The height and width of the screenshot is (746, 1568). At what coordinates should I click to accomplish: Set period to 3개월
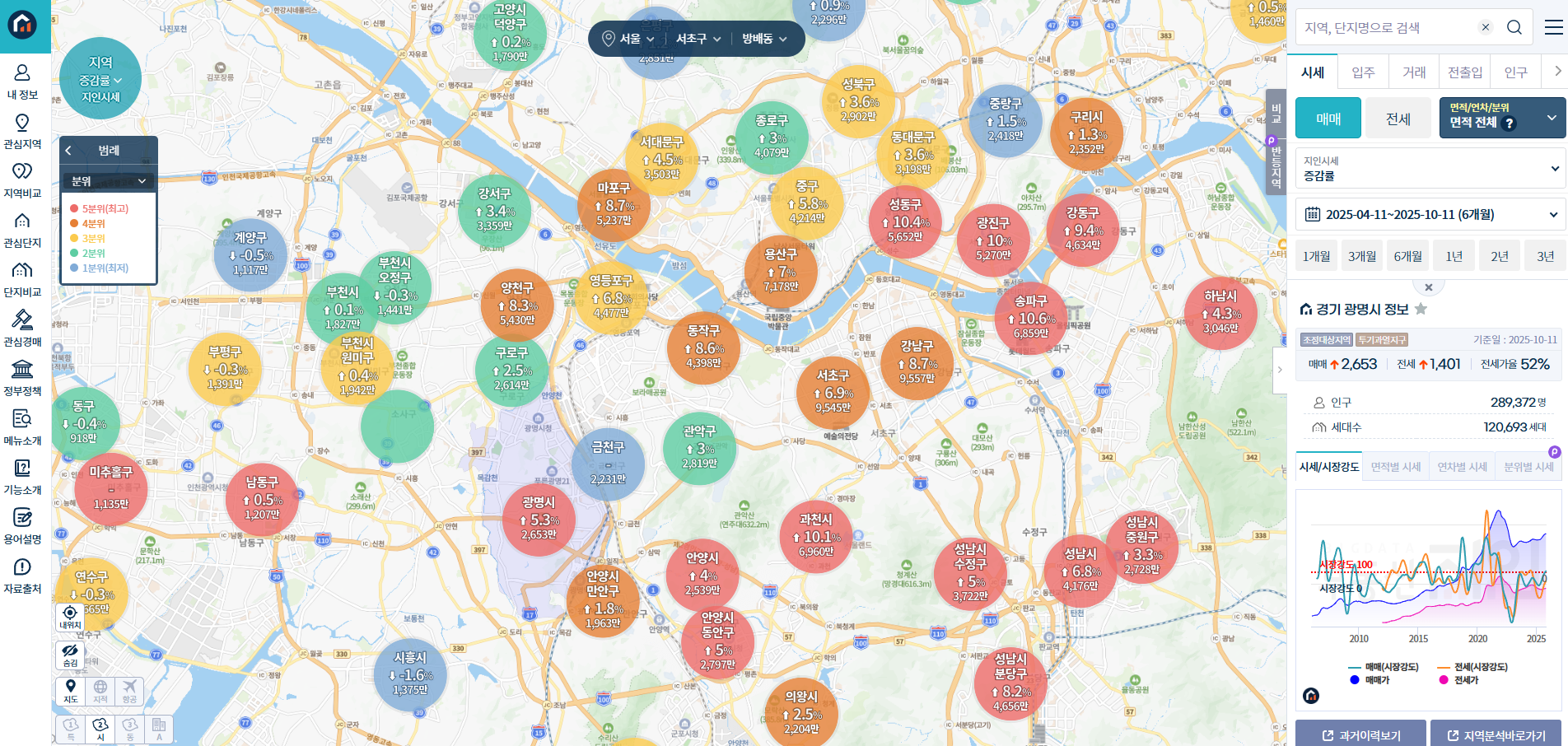click(1362, 256)
